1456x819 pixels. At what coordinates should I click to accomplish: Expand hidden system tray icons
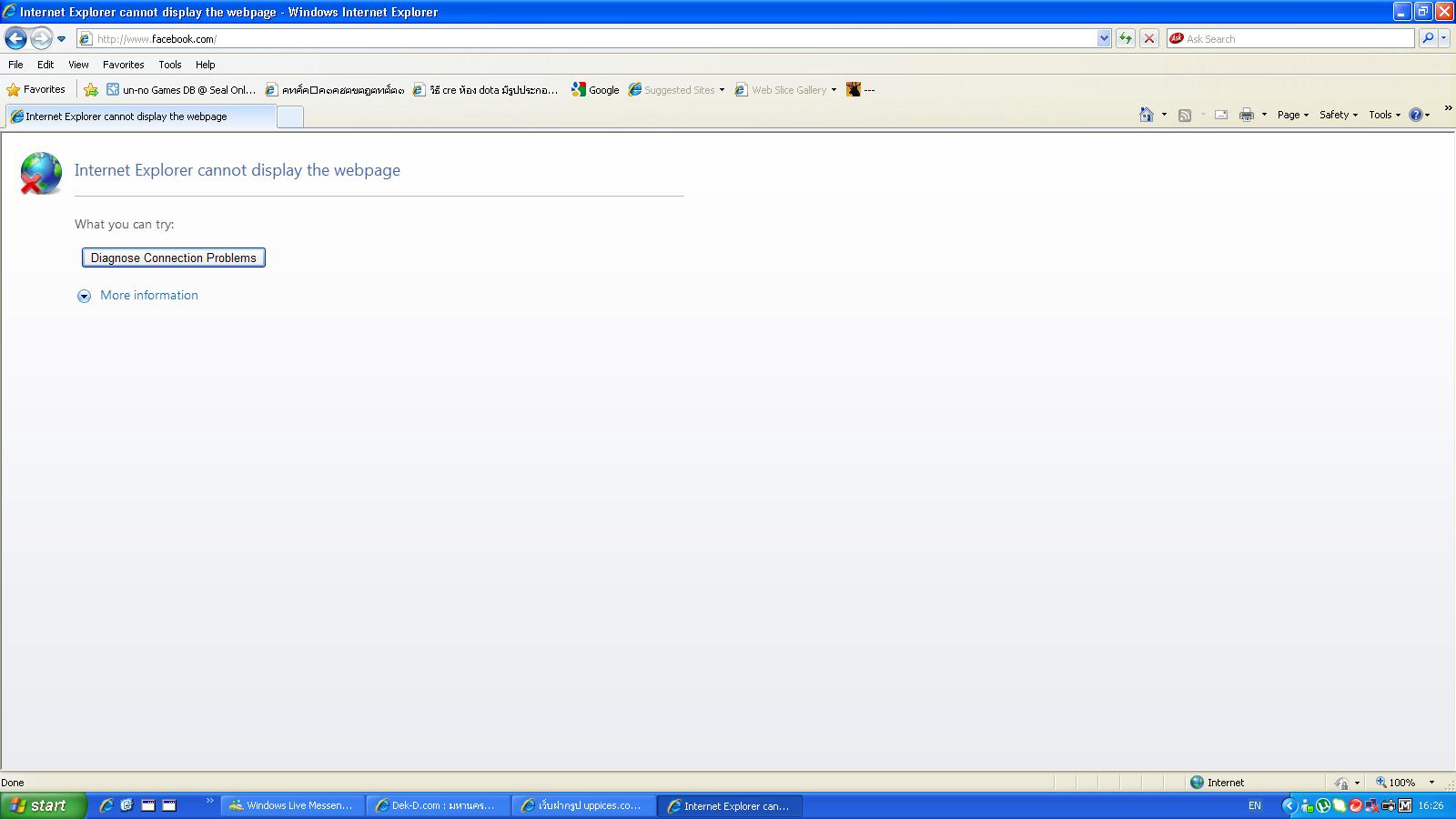point(1289,805)
